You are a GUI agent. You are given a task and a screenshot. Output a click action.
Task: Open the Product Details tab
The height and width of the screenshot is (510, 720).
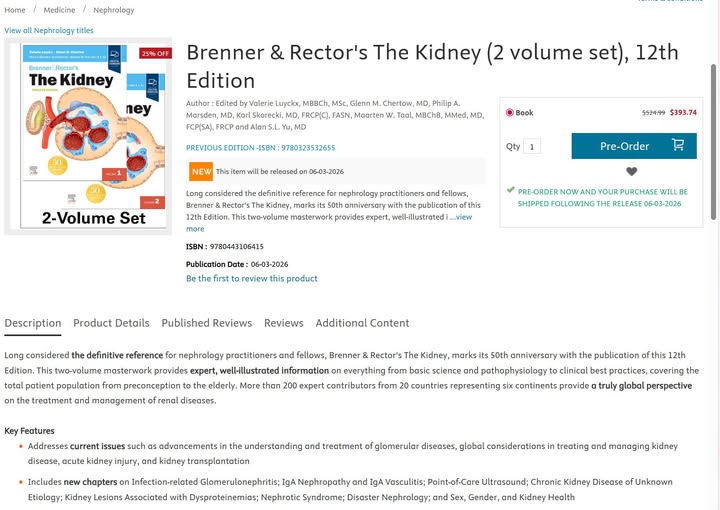pyautogui.click(x=111, y=323)
